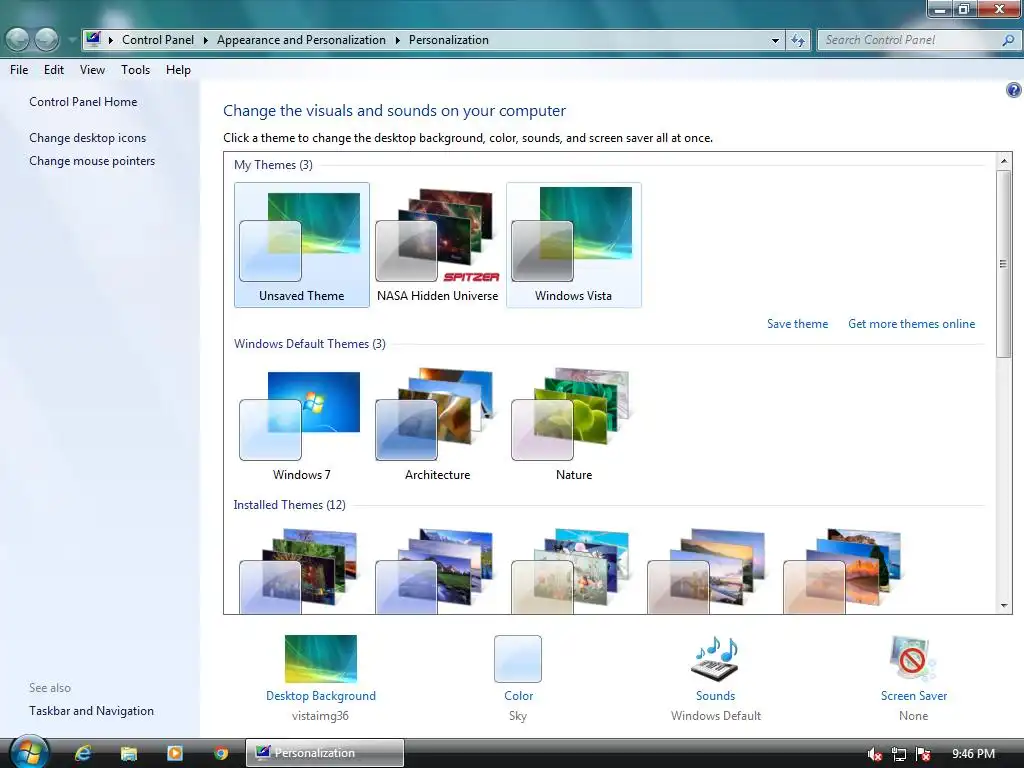Click the Sounds text link
Viewport: 1024px width, 768px height.
pyautogui.click(x=715, y=696)
